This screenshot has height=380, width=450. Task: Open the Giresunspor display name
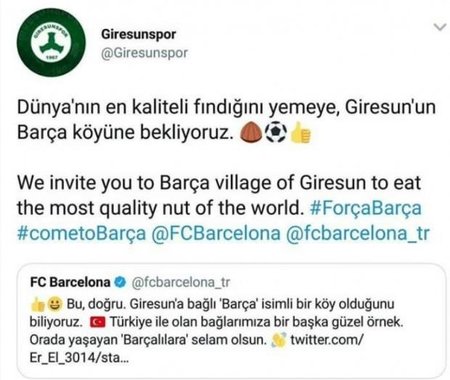pos(138,34)
